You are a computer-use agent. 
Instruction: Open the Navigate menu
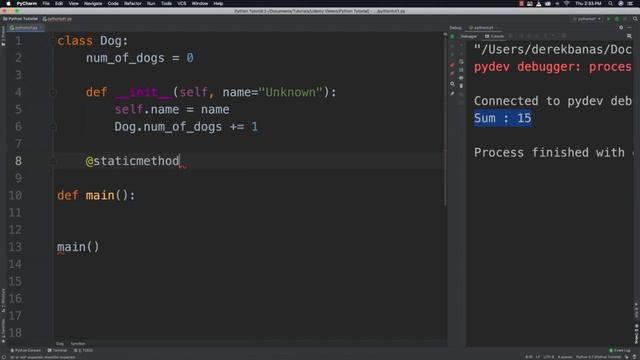(x=93, y=3)
